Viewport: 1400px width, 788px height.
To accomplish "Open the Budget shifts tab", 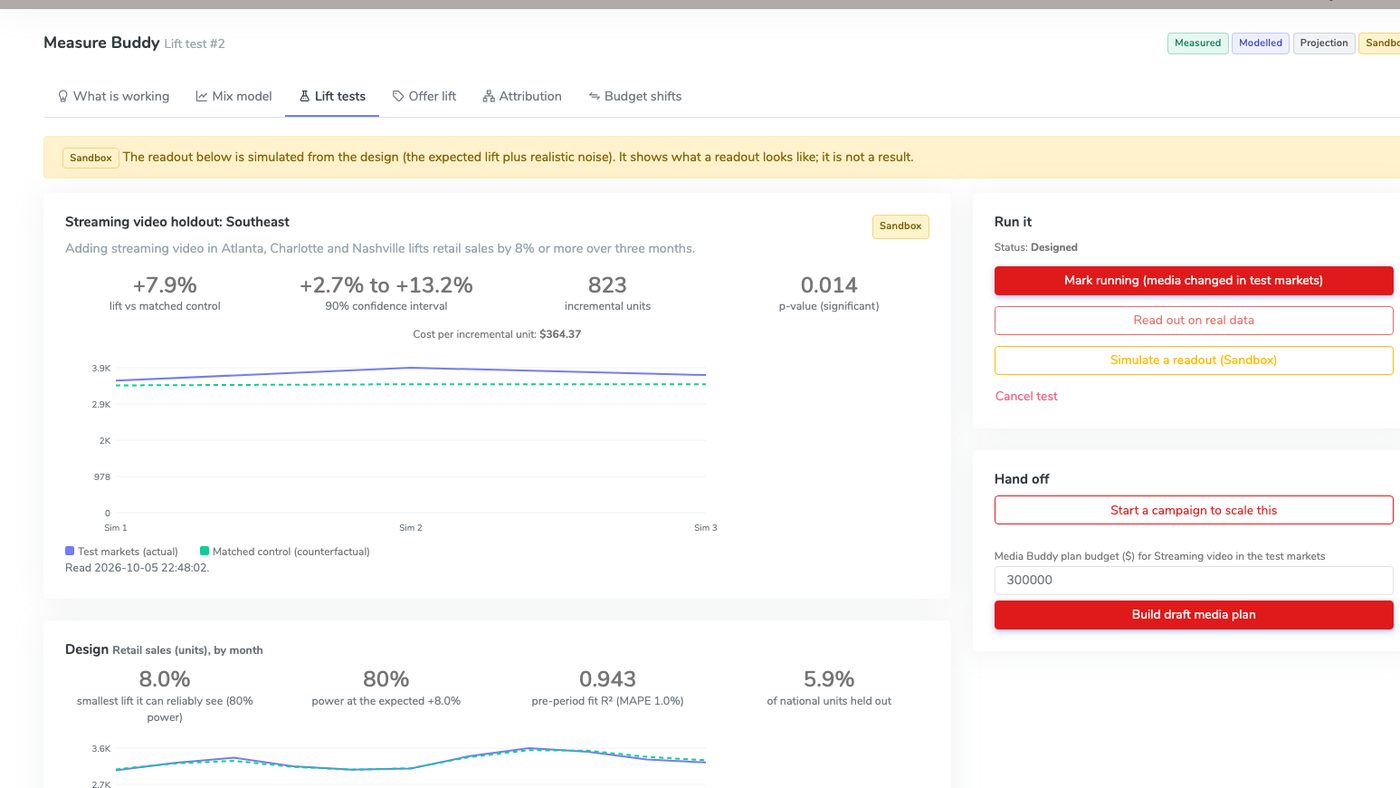I will click(635, 96).
